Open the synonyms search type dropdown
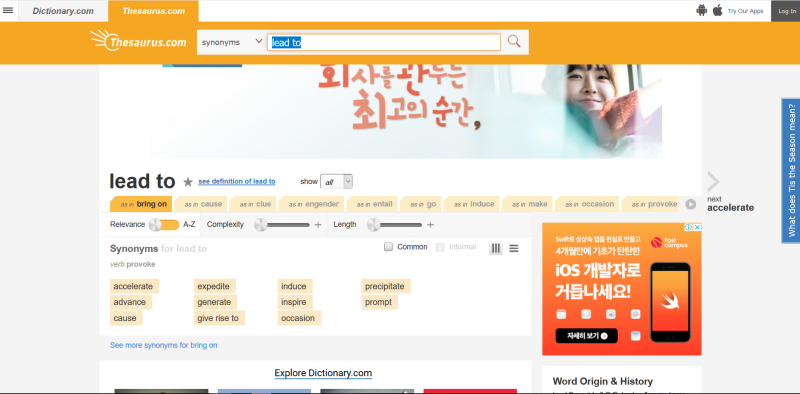 click(x=232, y=42)
